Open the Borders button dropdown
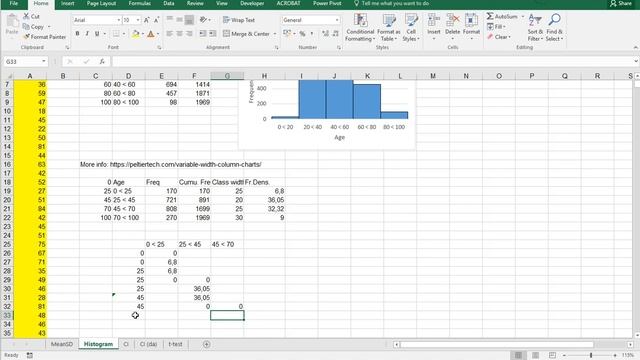Image resolution: width=640 pixels, height=360 pixels. (124, 34)
